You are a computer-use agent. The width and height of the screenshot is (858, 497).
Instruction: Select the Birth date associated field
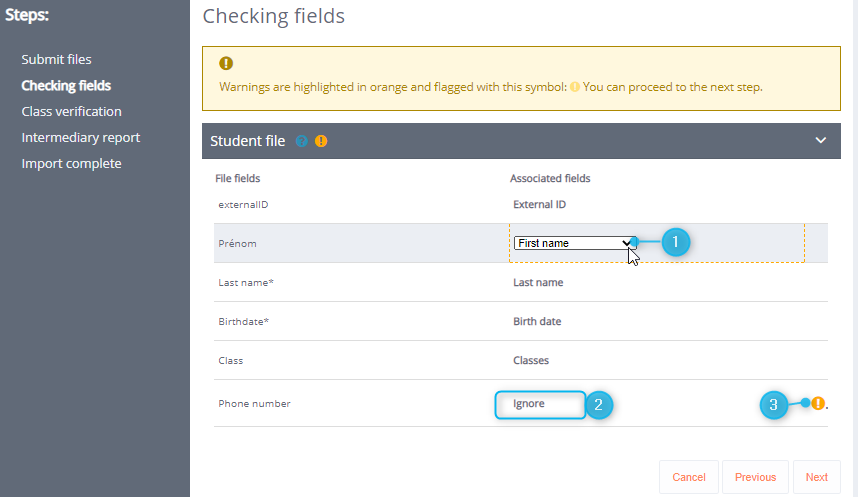[537, 322]
